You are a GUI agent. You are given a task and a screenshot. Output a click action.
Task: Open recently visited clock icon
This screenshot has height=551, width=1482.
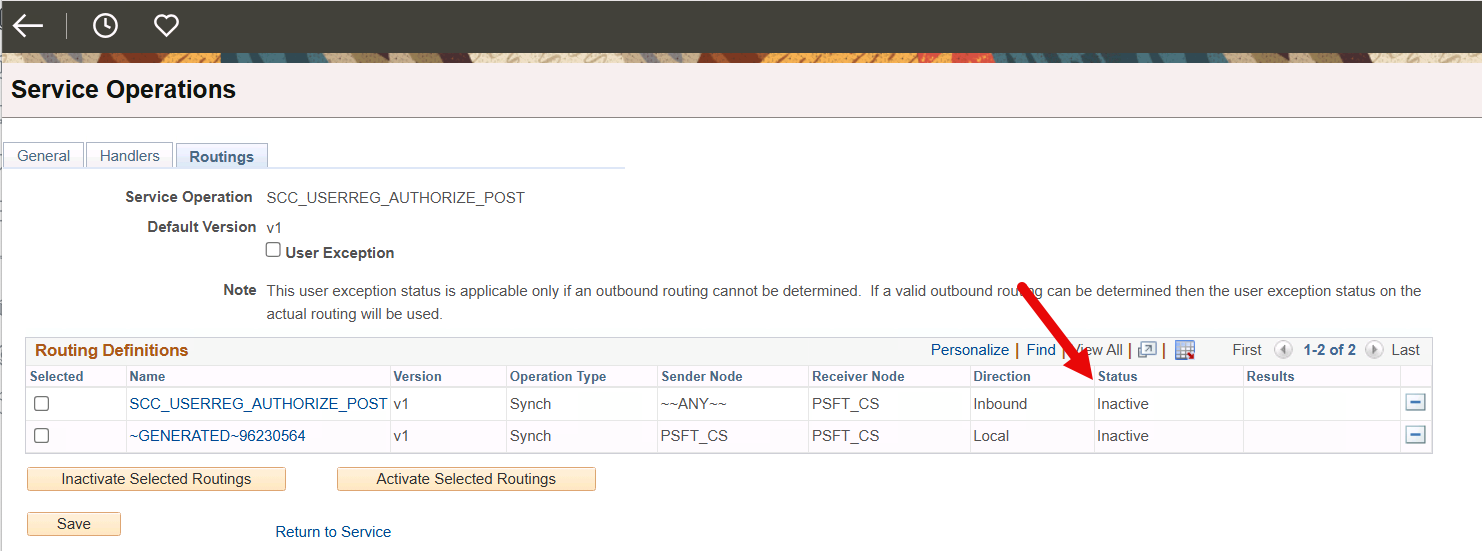point(105,26)
